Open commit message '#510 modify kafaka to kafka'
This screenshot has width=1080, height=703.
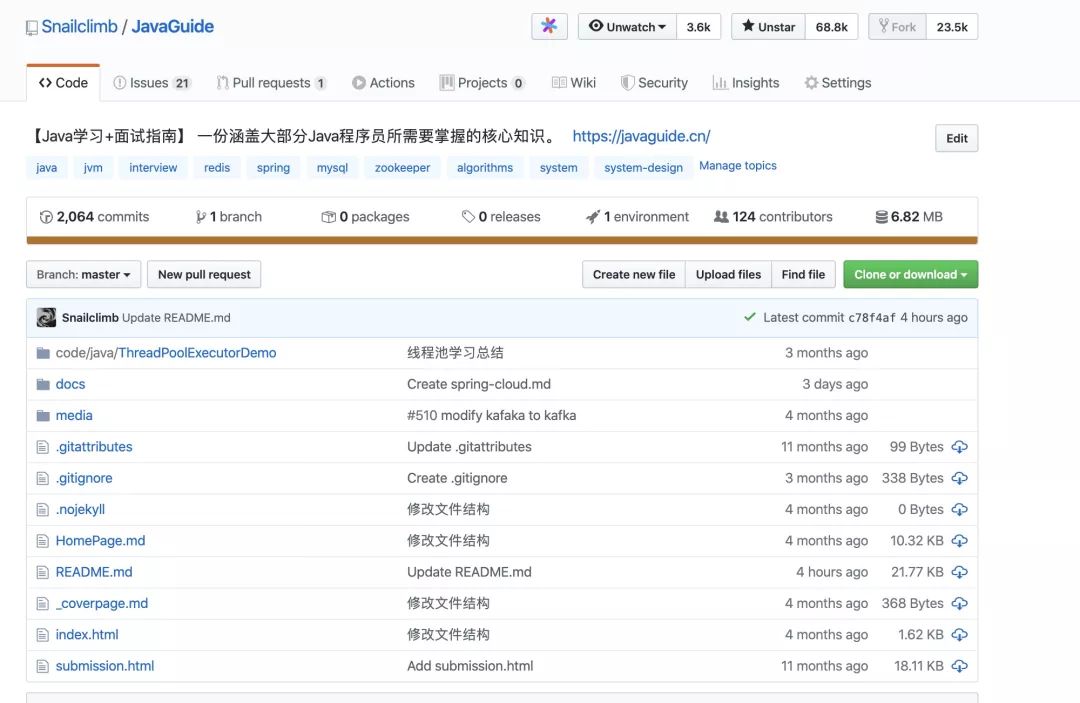click(x=492, y=416)
